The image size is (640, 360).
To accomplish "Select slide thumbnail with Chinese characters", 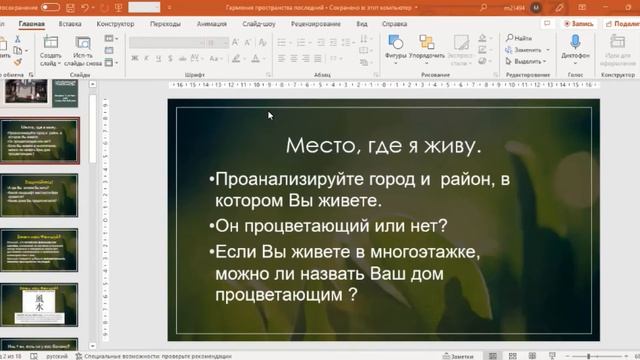I will [x=39, y=304].
